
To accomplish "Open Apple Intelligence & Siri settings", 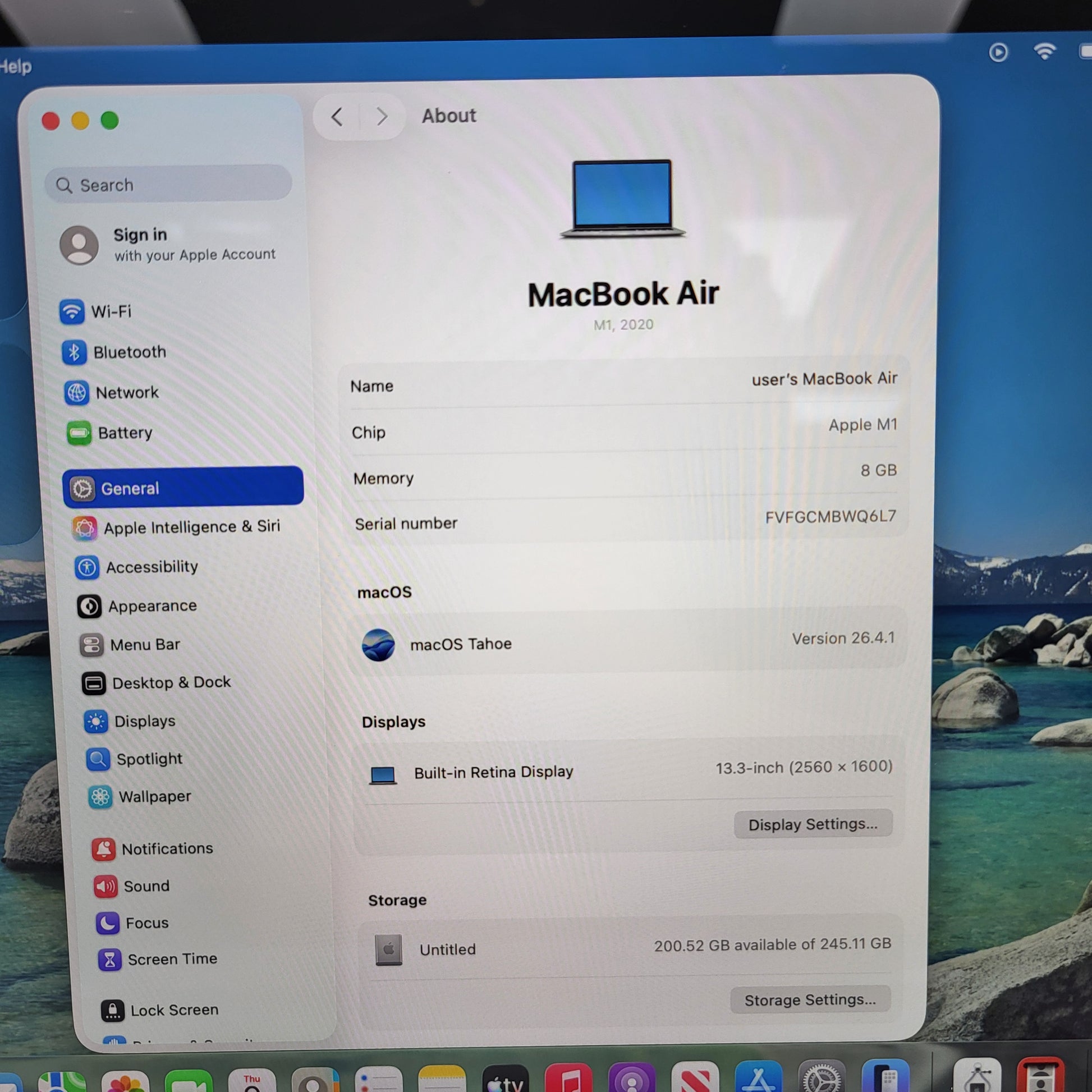I will (x=191, y=527).
